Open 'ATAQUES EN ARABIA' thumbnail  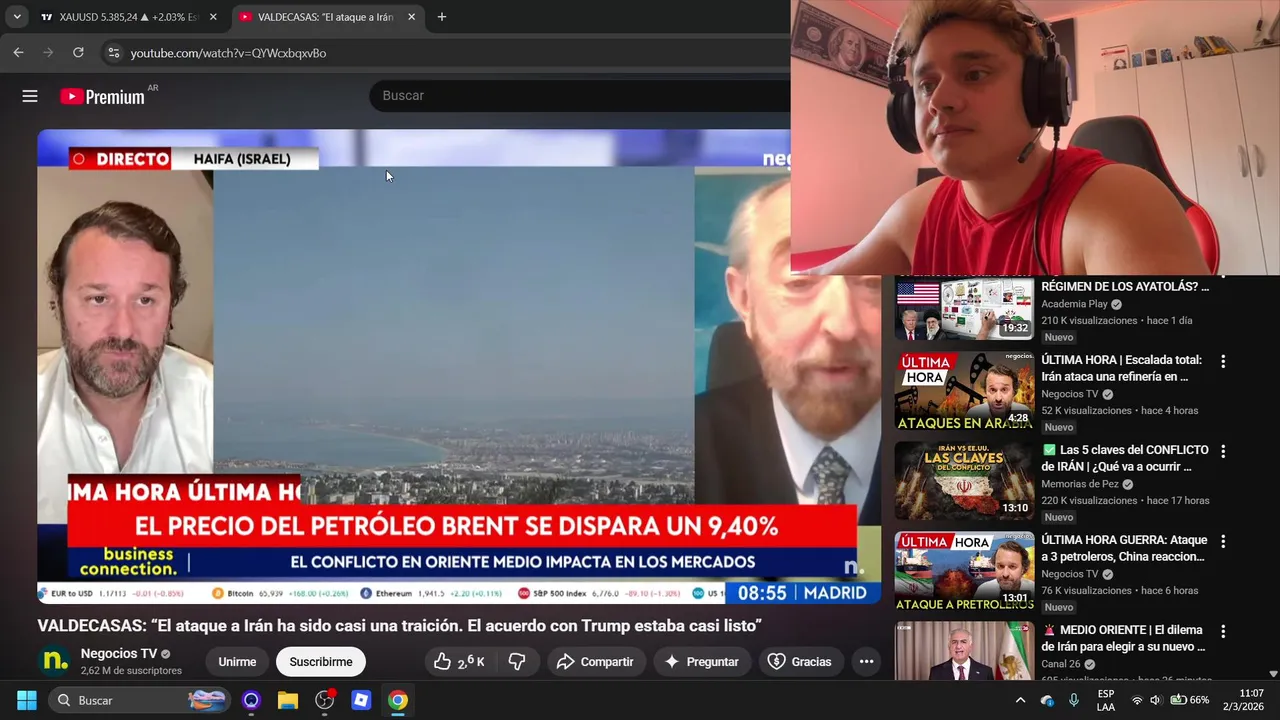pyautogui.click(x=964, y=391)
